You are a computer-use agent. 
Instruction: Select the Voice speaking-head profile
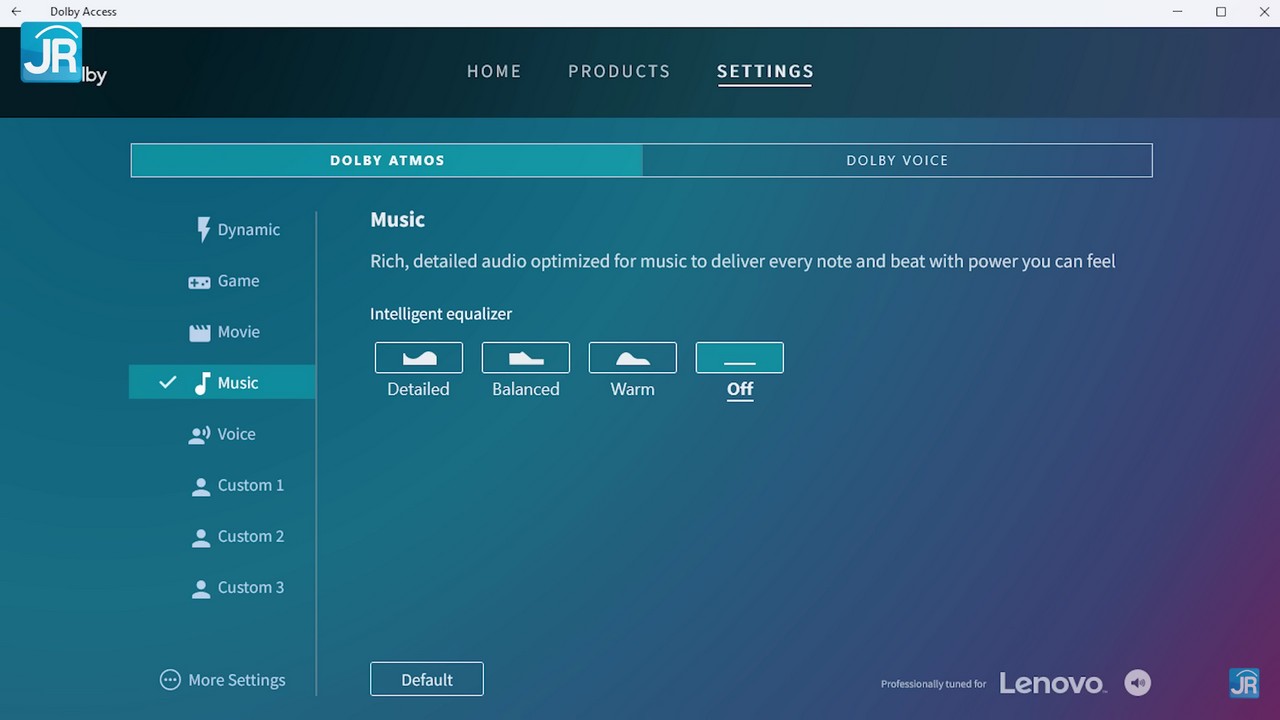[x=223, y=434]
